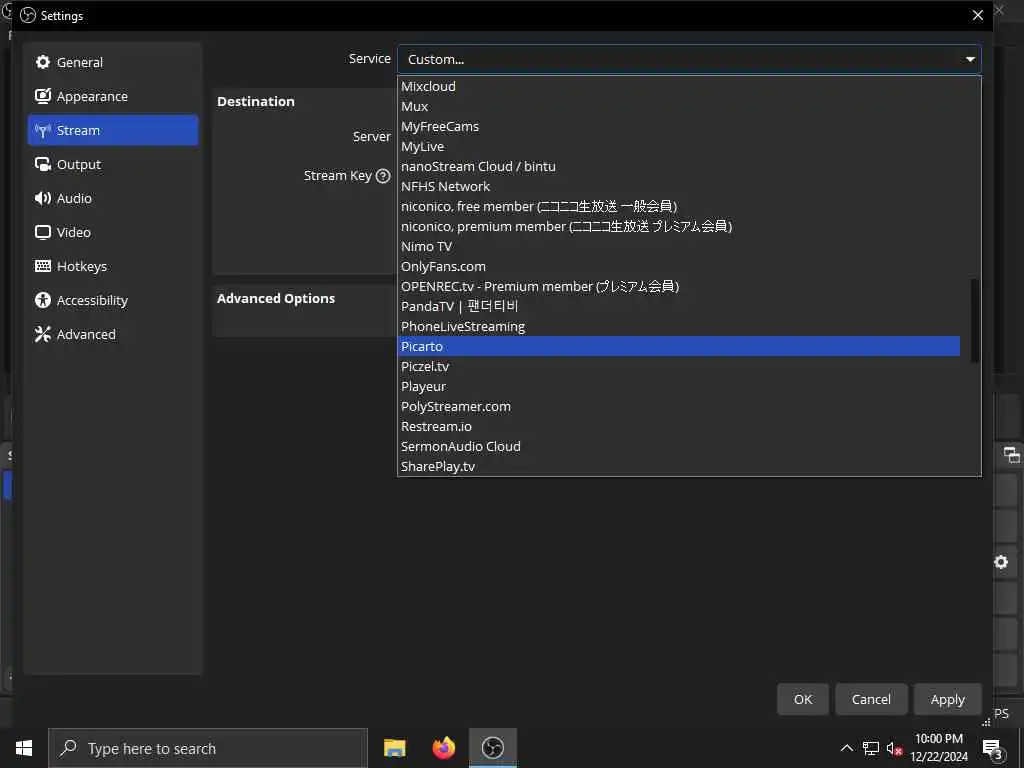Image resolution: width=1024 pixels, height=768 pixels.
Task: Select OPENREC.tv - Premium member option
Action: point(679,287)
